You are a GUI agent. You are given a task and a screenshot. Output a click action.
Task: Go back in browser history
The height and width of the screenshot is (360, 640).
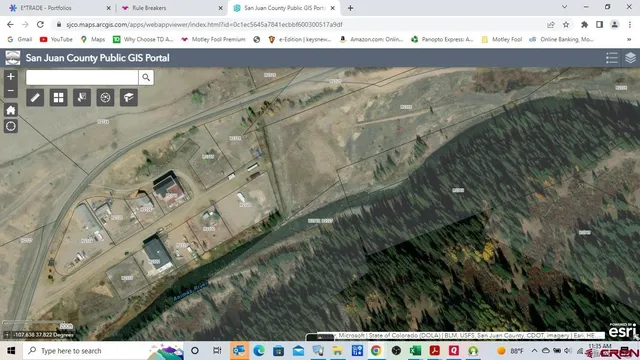[10, 24]
